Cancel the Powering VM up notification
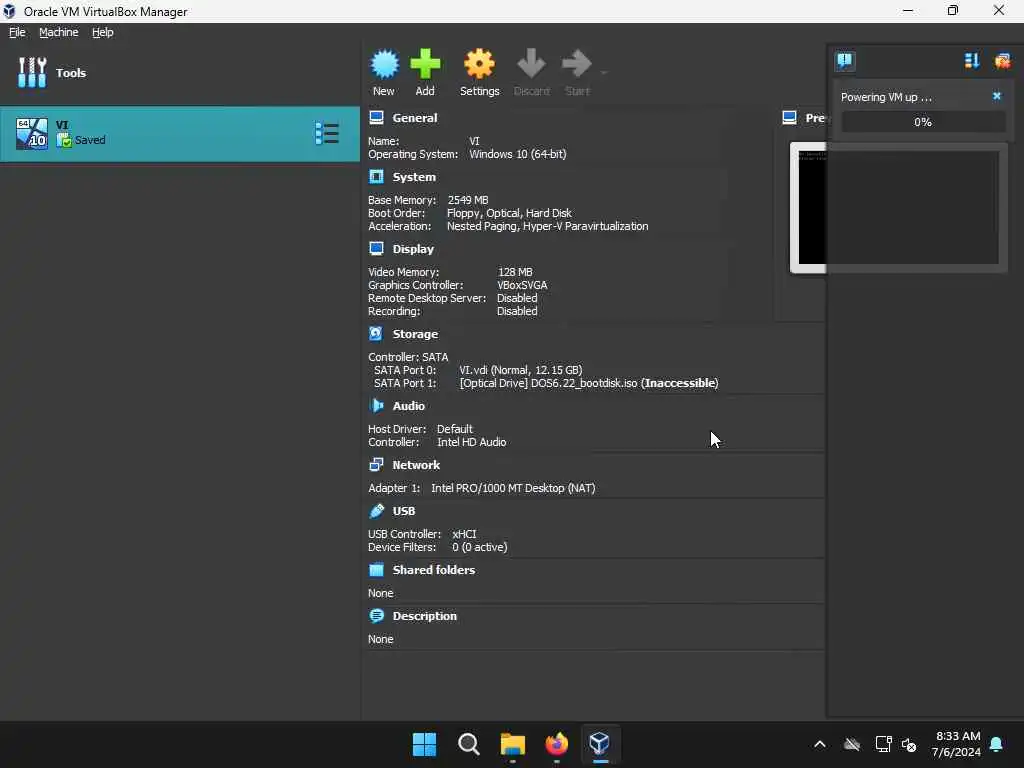1024x768 pixels. coord(997,96)
